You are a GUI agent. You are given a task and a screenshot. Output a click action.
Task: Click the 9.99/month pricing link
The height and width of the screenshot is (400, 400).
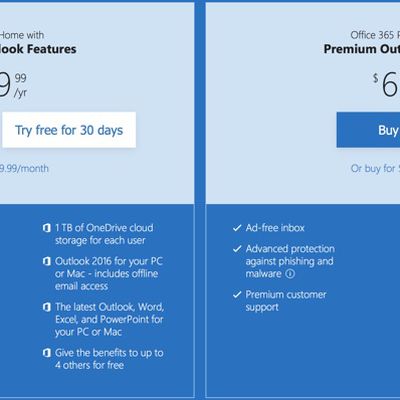point(24,168)
